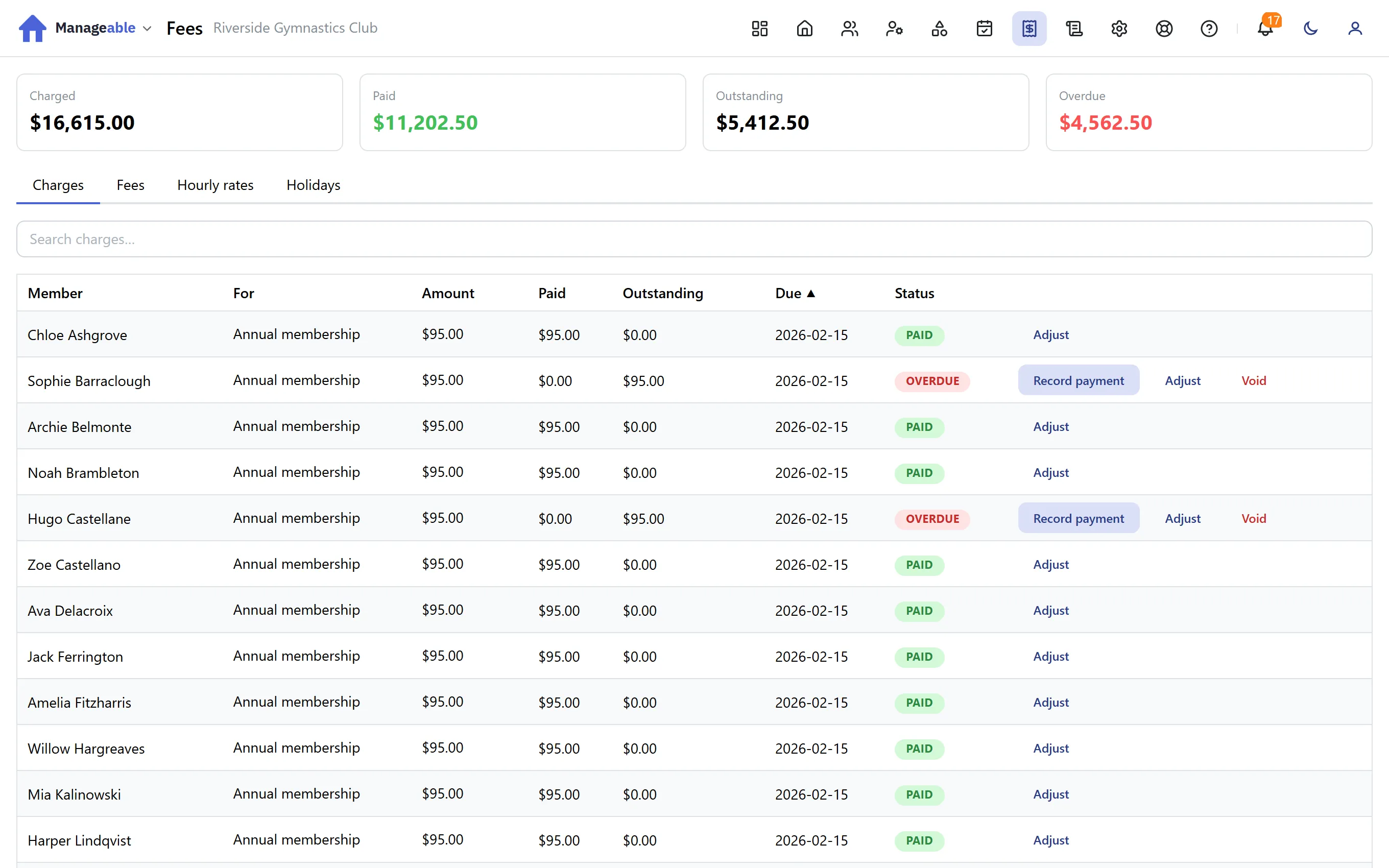
Task: Adjust Hugo Castellane's charge
Action: (x=1182, y=518)
